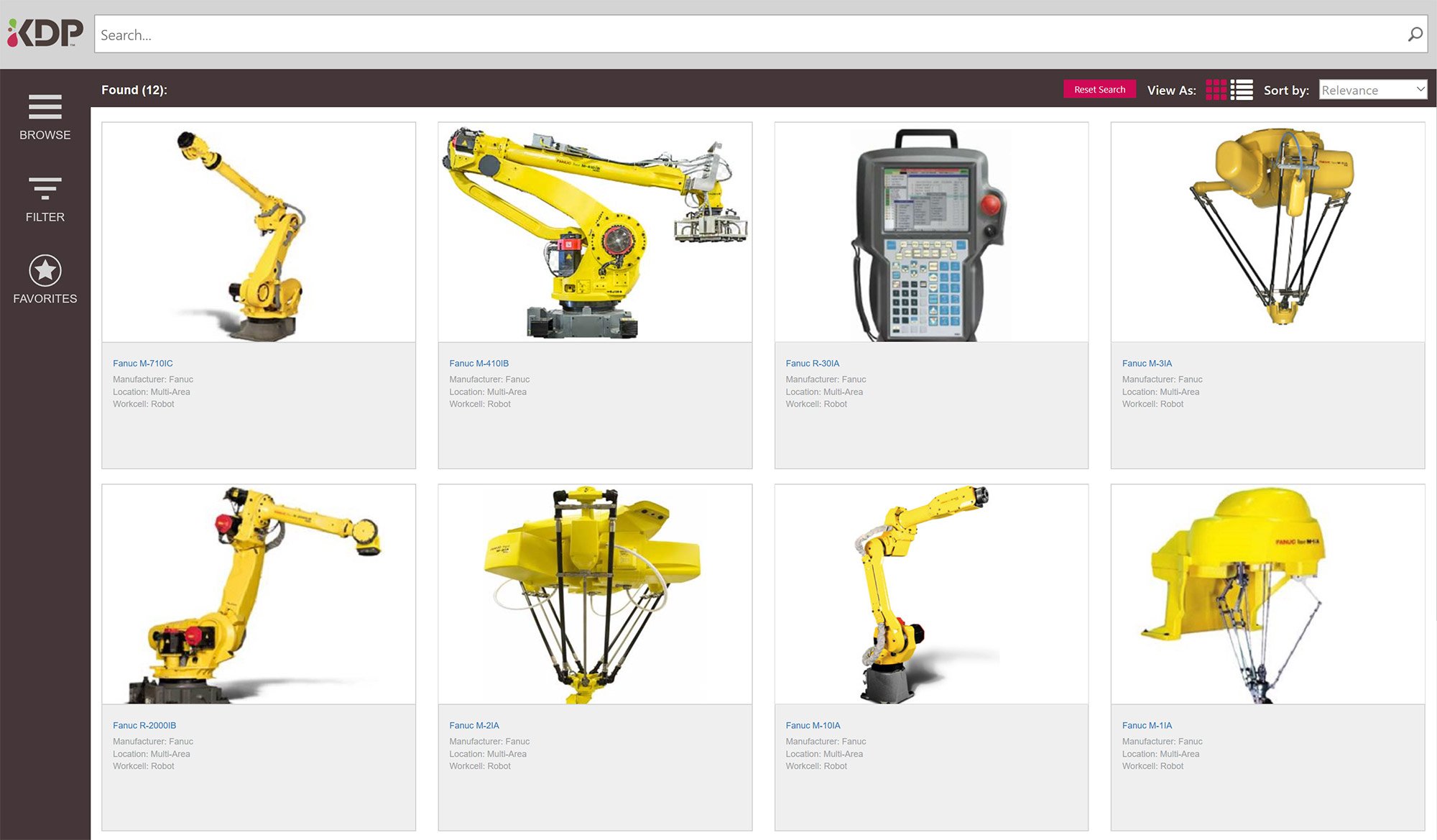Select the Fanuc M-1IA robot thumbnail
This screenshot has height=840, width=1437.
coord(1267,594)
